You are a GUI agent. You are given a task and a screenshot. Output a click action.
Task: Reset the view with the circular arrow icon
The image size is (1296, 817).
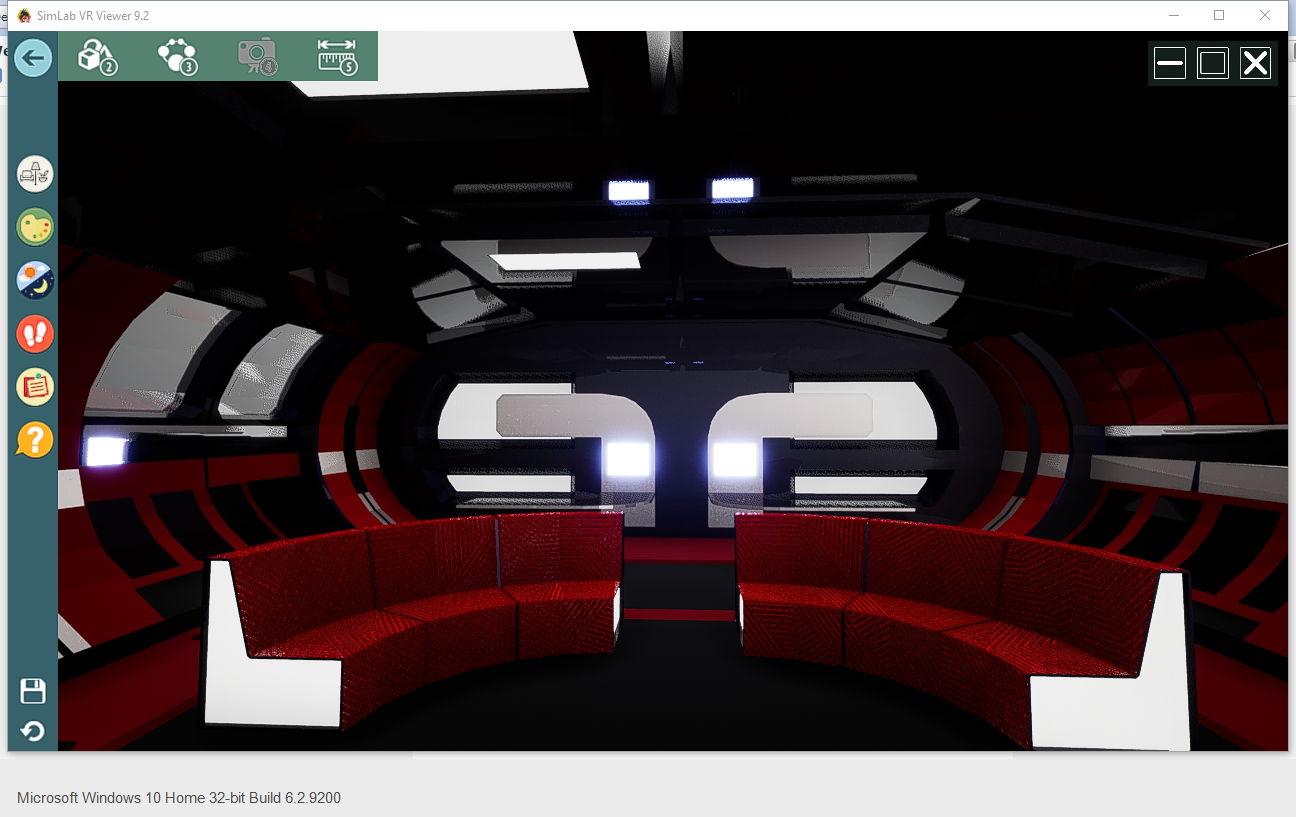pos(33,731)
